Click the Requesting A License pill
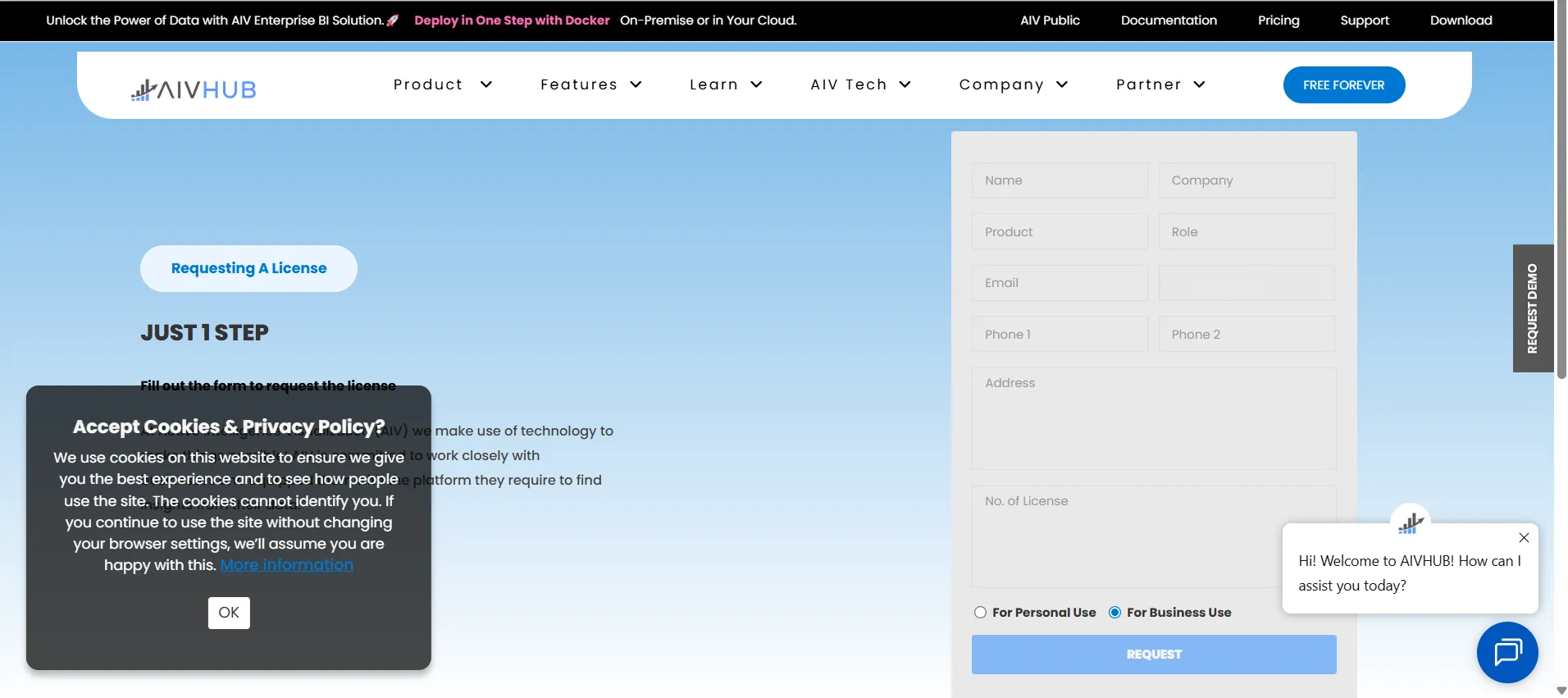This screenshot has height=698, width=1568. tap(248, 268)
